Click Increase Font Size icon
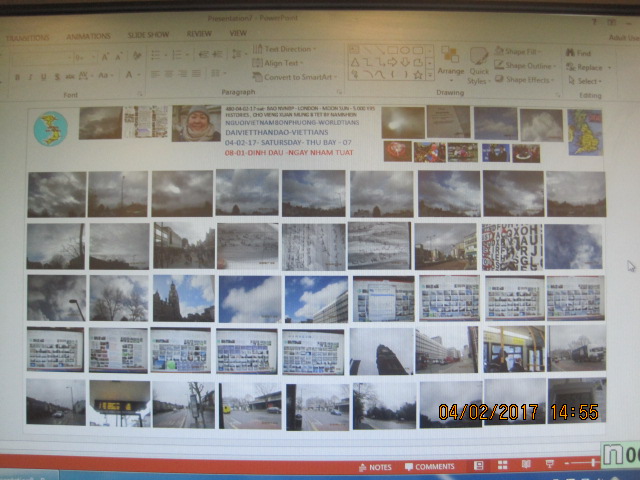Image resolution: width=640 pixels, height=480 pixels. click(105, 57)
